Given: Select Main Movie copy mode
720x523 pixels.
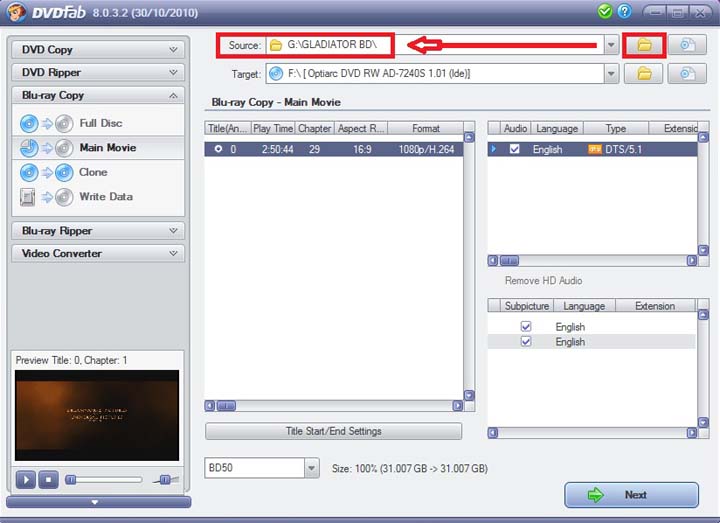Looking at the screenshot, I should coord(98,147).
